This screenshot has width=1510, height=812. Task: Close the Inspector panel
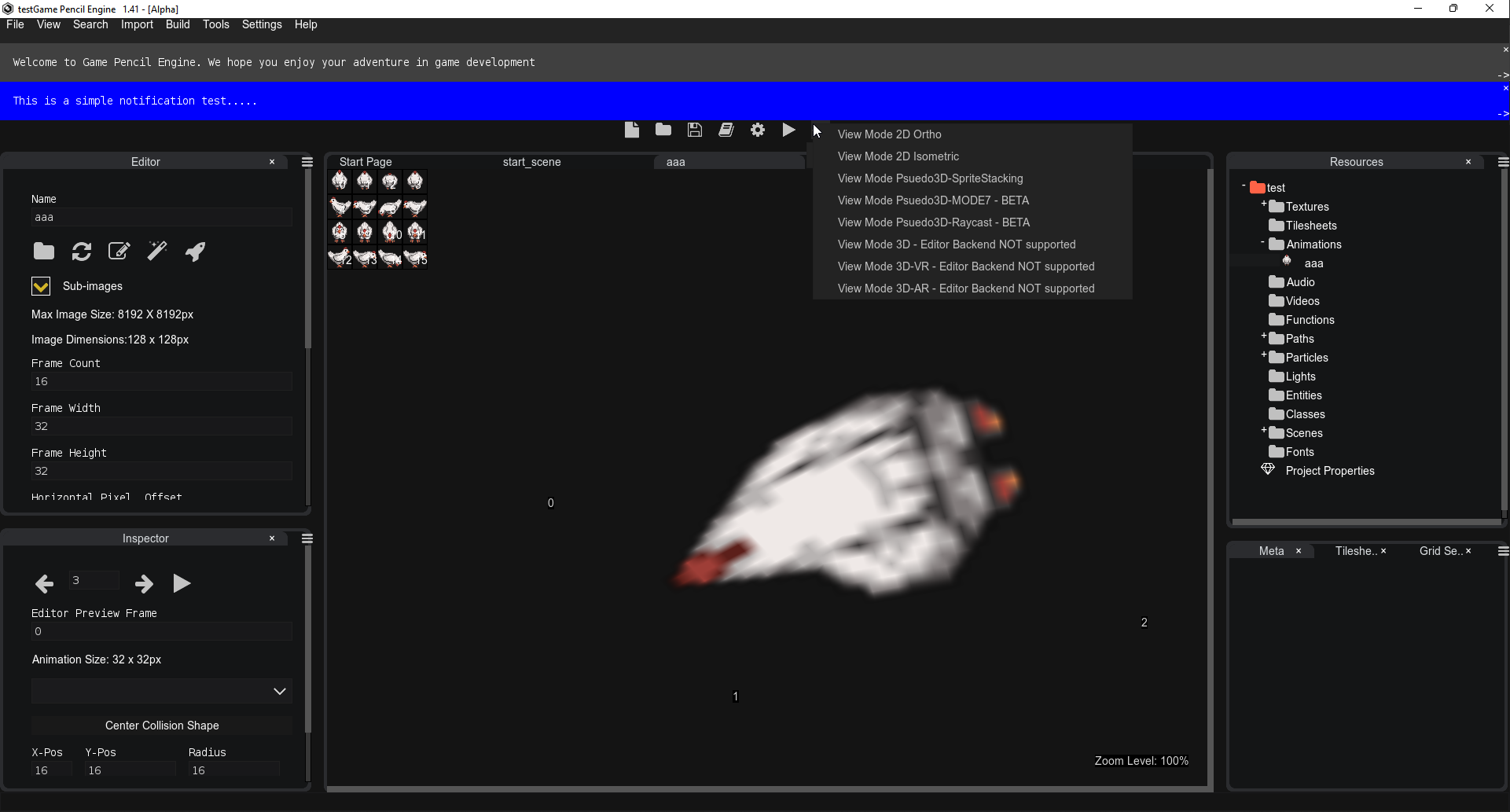[x=272, y=538]
